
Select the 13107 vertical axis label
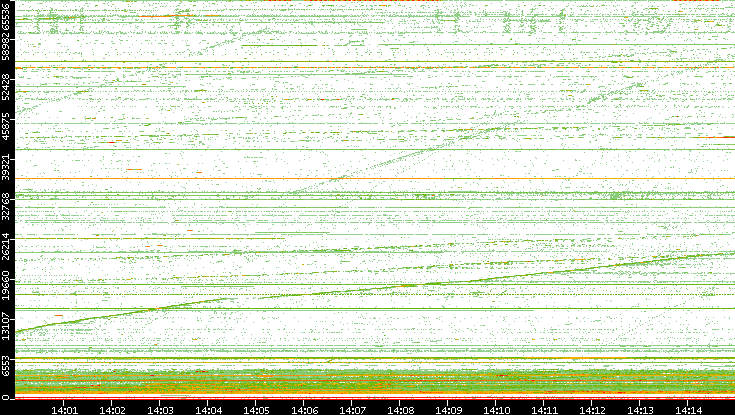[5, 325]
